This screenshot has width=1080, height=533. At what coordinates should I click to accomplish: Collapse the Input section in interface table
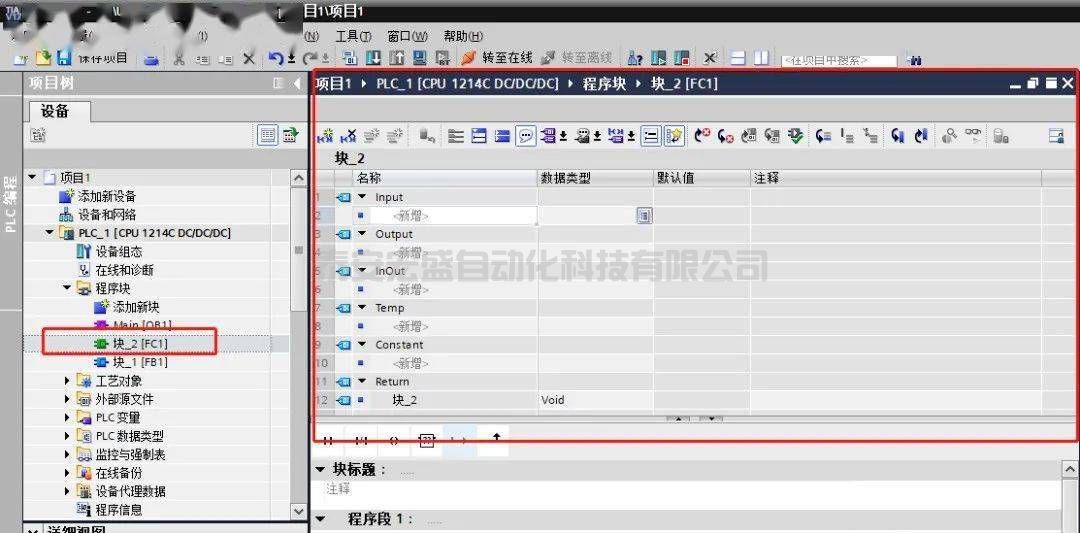[363, 197]
